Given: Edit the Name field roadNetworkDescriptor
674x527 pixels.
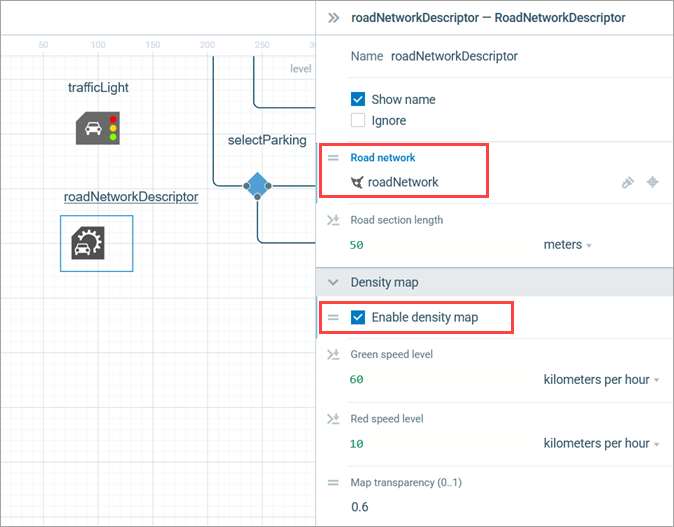Looking at the screenshot, I should point(454,57).
